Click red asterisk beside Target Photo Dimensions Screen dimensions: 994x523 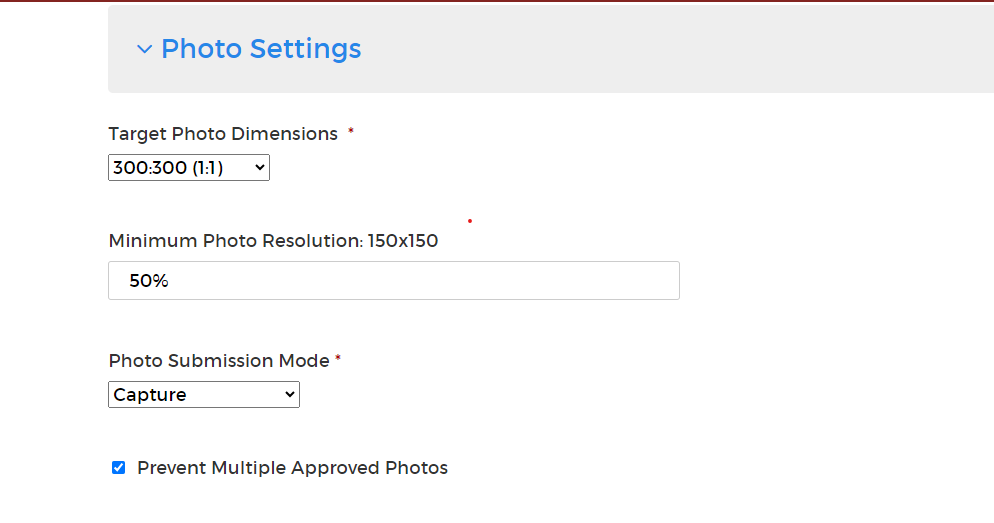click(x=351, y=131)
